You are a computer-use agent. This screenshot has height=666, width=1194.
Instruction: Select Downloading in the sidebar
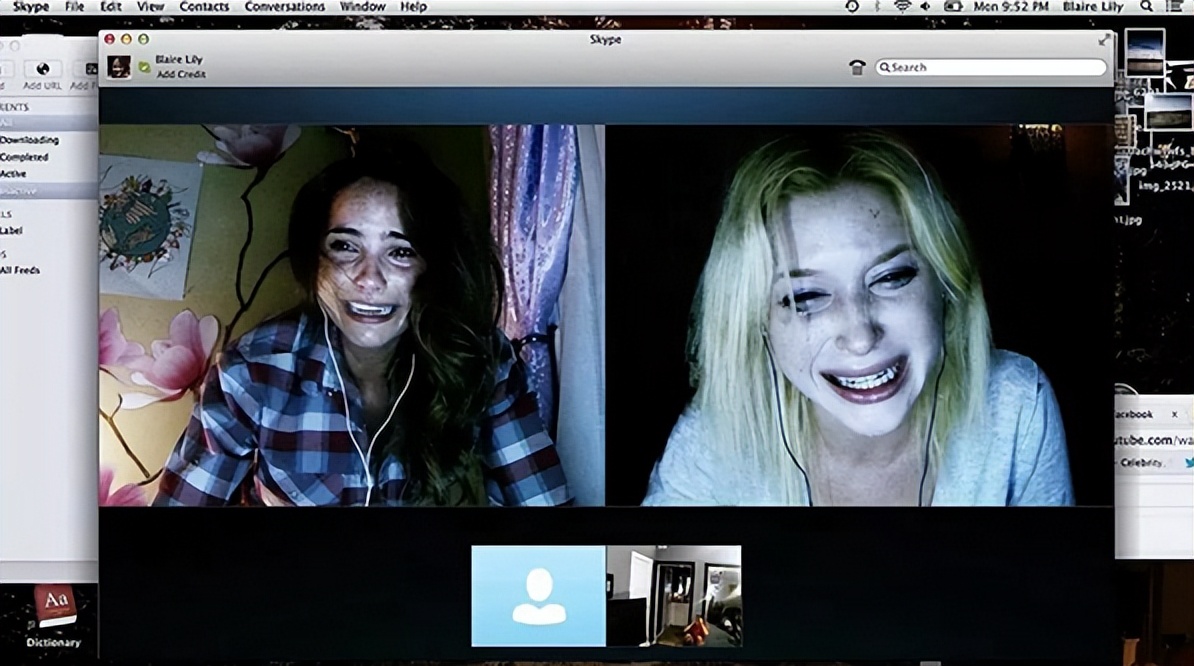[29, 140]
